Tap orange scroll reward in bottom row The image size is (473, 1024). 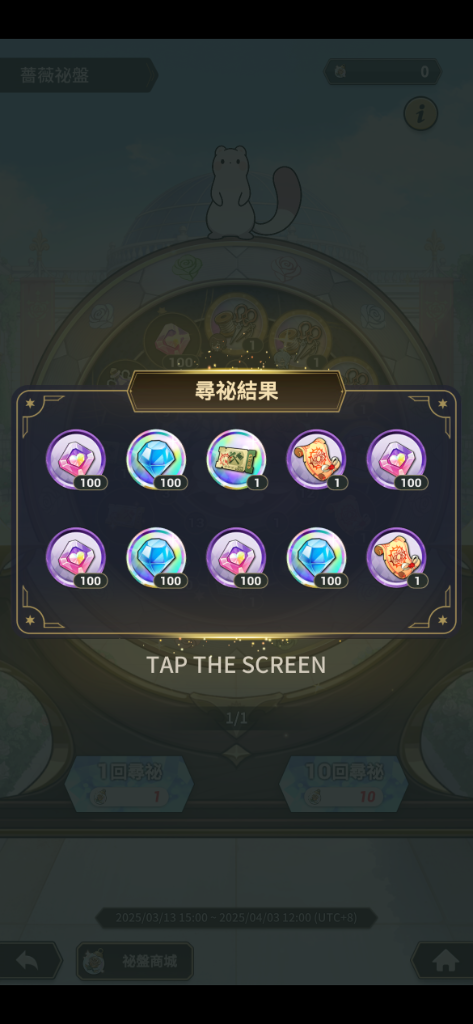point(397,558)
